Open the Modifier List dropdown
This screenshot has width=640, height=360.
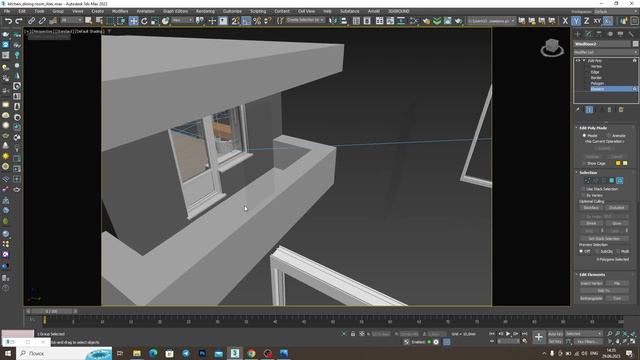click(606, 52)
